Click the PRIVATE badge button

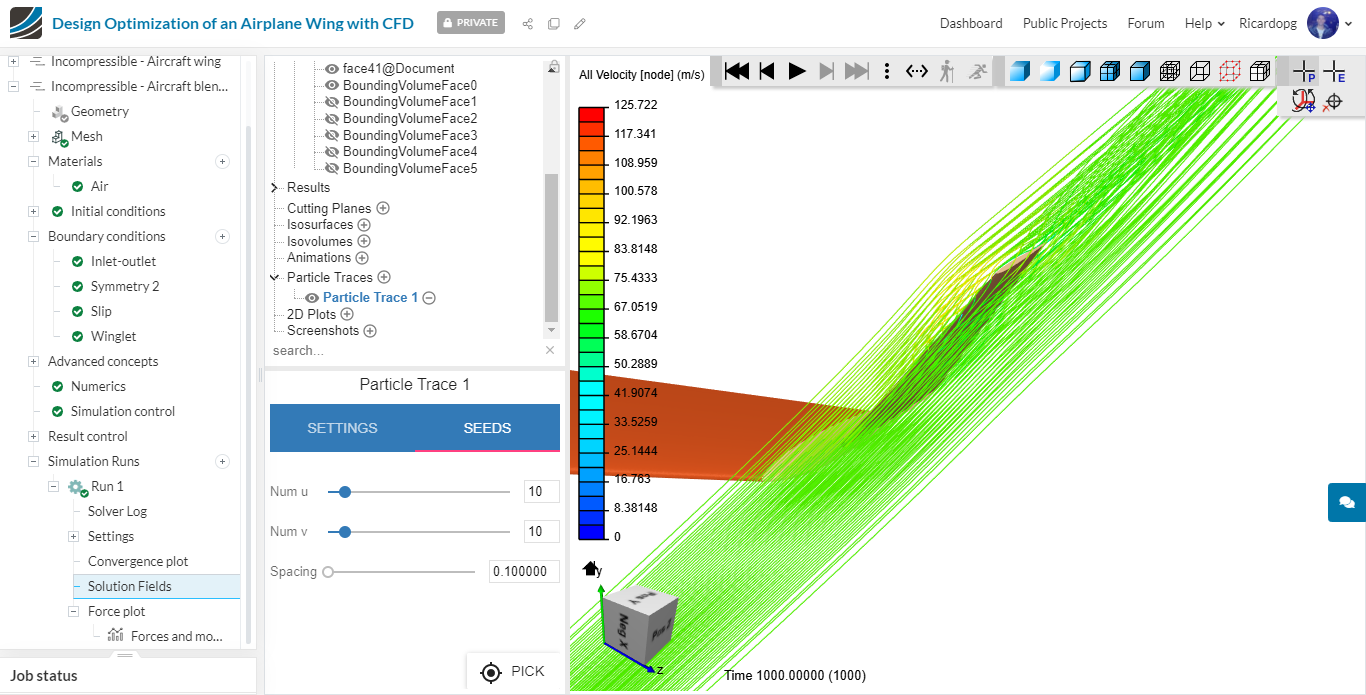pos(471,23)
